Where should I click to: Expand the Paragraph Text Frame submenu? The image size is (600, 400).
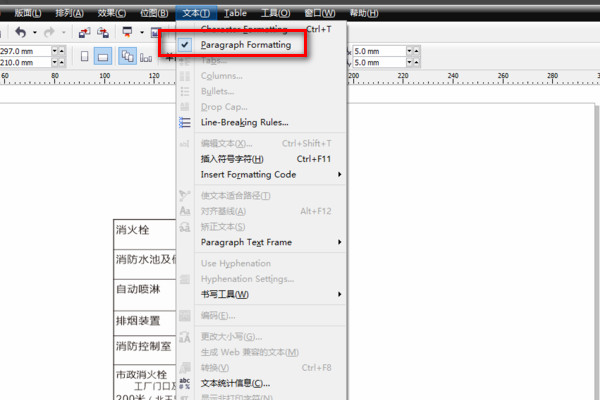tap(339, 242)
